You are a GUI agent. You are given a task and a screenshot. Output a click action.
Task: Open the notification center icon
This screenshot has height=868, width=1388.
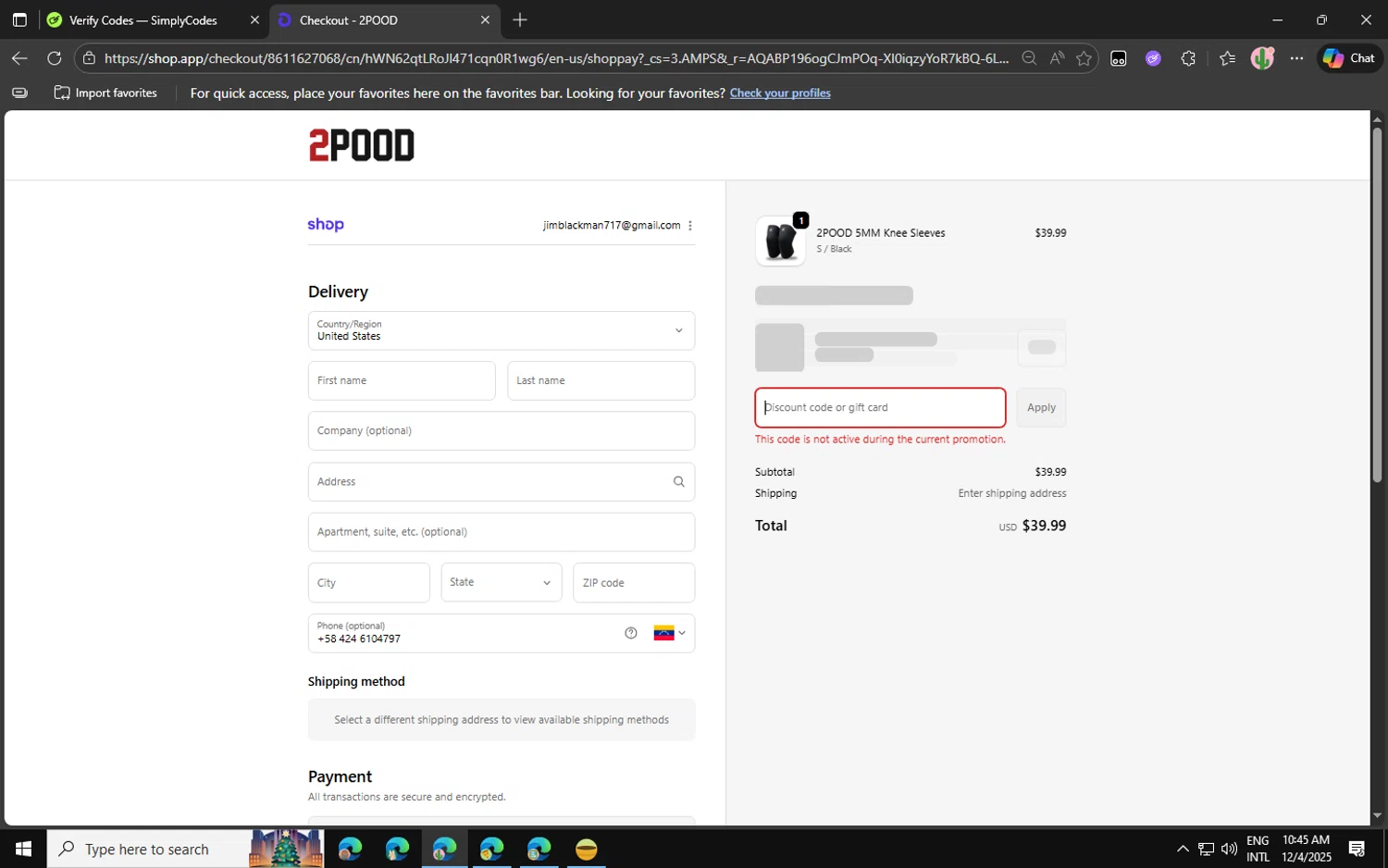(x=1357, y=849)
